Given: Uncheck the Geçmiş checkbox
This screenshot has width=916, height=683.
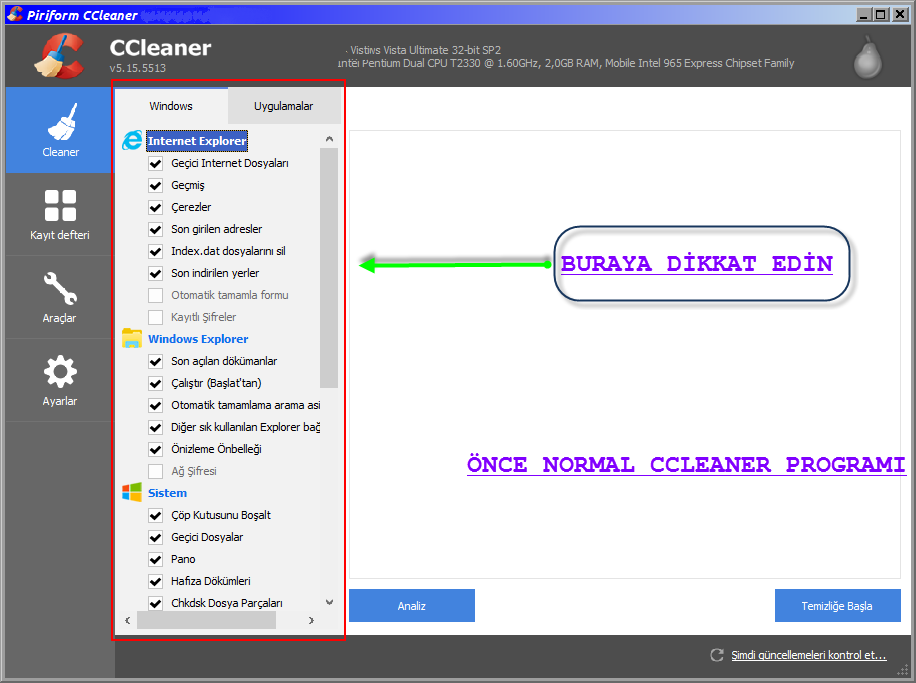Looking at the screenshot, I should coord(155,185).
